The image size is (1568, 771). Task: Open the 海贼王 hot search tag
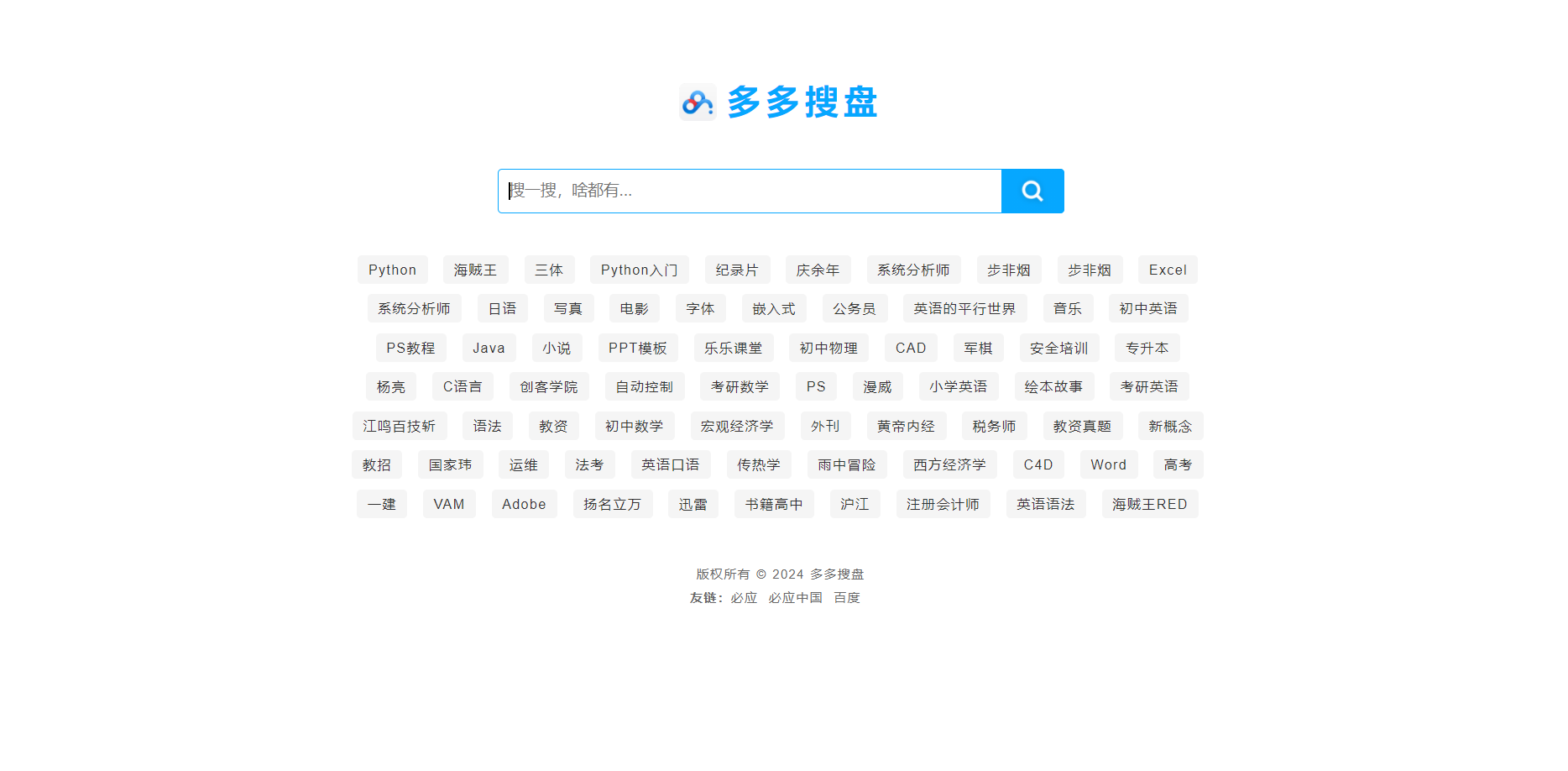pos(475,270)
